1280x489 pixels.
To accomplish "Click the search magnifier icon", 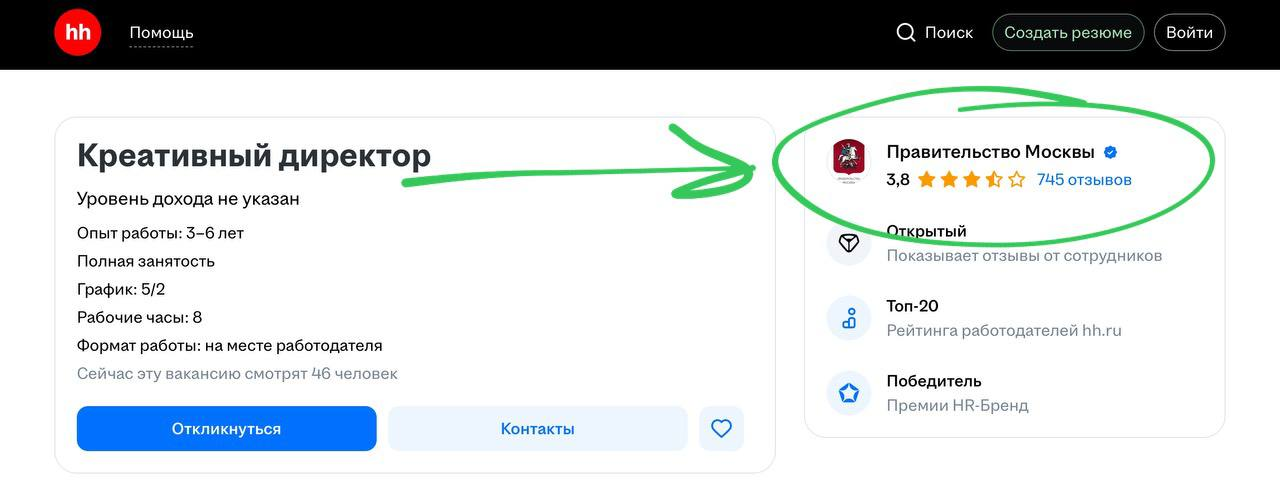I will (x=906, y=33).
